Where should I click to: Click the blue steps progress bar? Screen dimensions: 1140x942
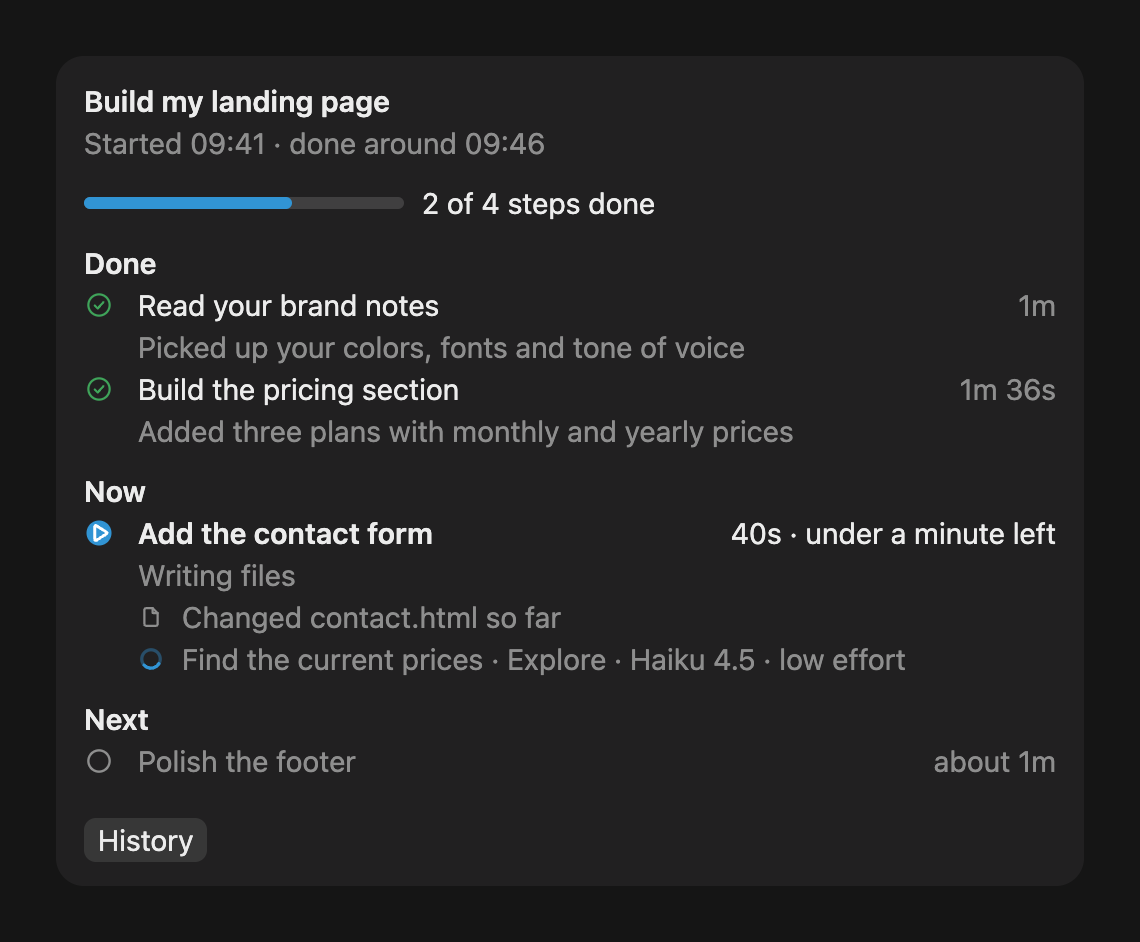244,204
